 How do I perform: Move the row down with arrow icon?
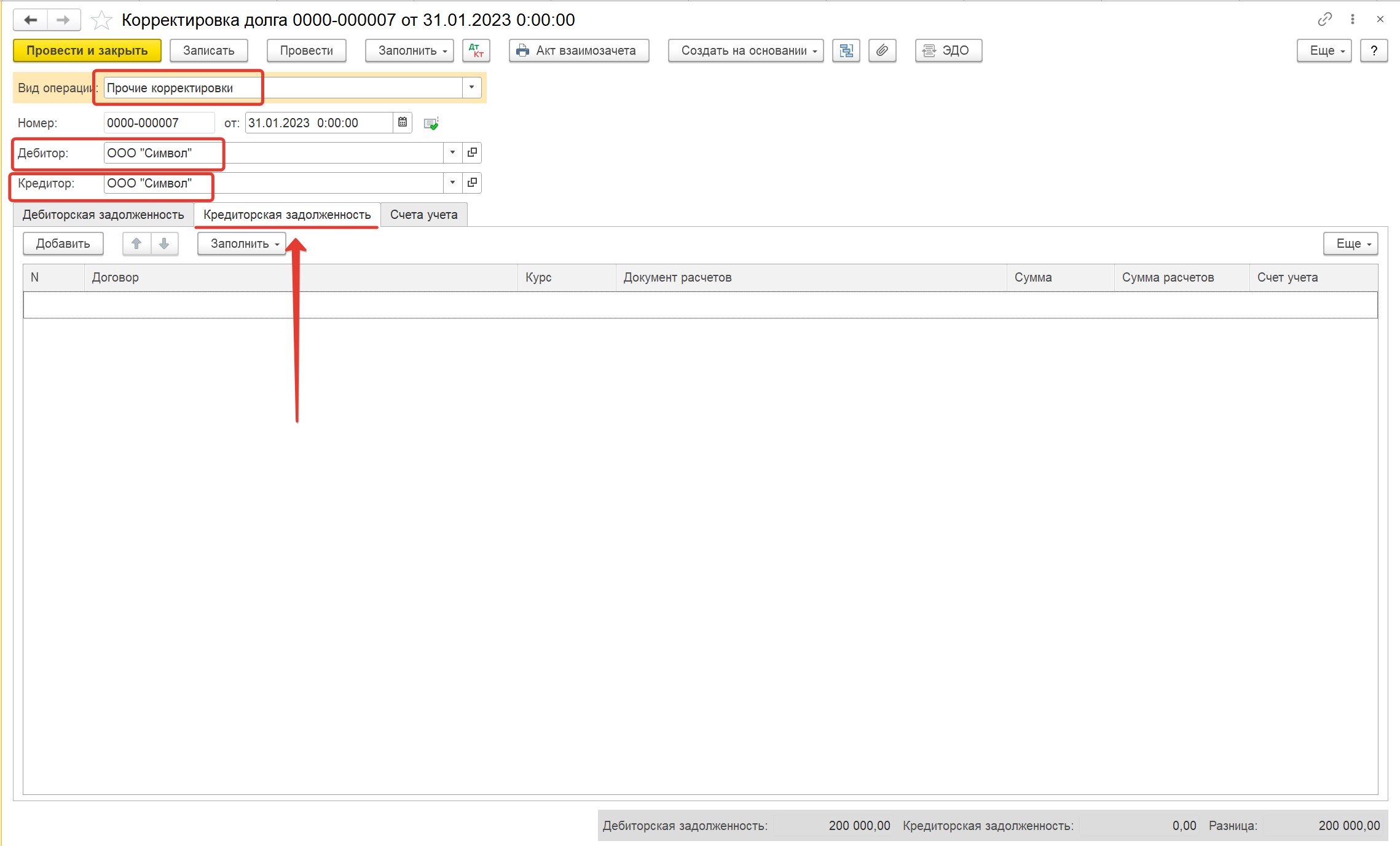click(x=164, y=243)
